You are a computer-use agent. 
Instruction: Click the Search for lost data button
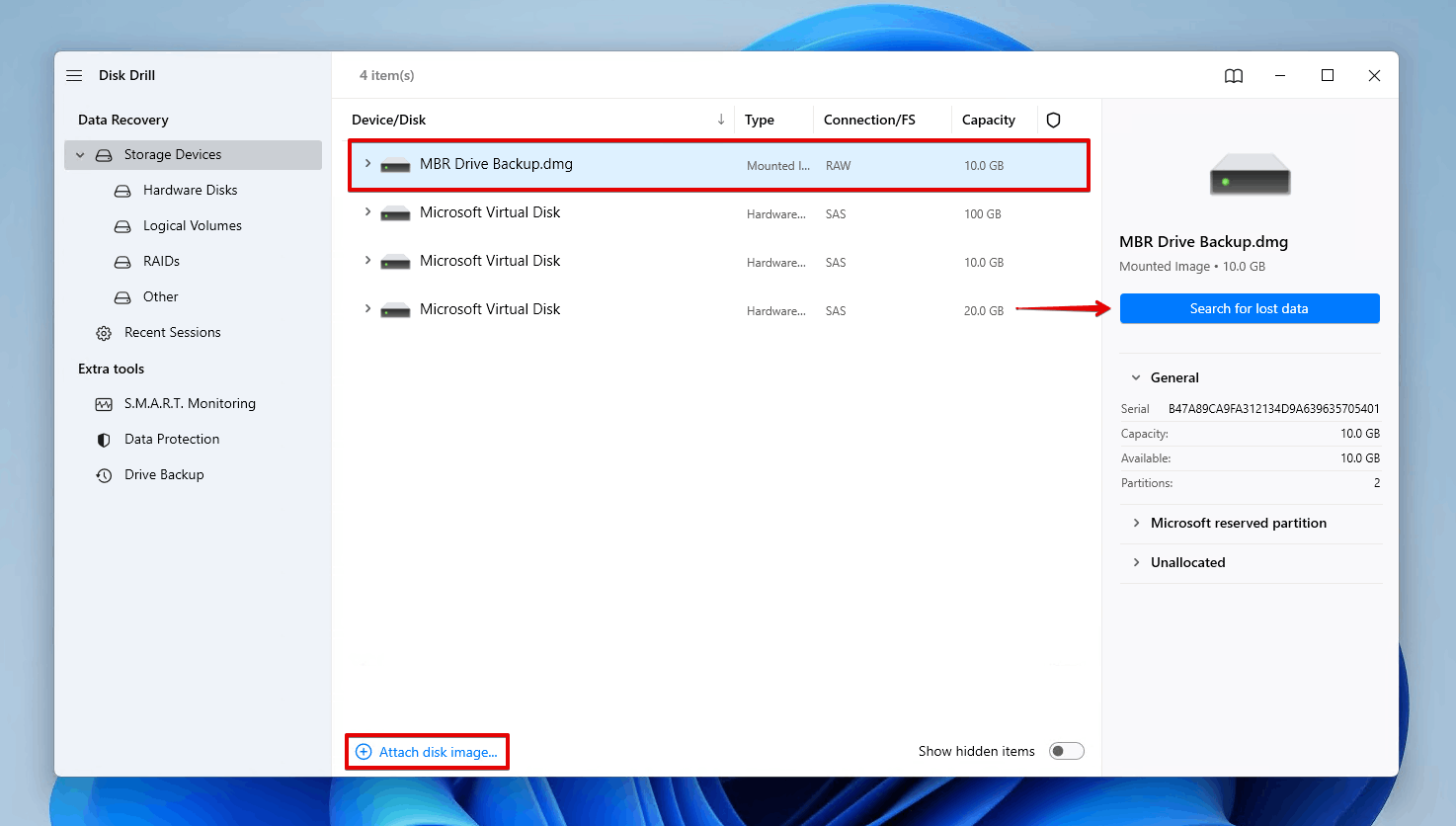tap(1250, 308)
